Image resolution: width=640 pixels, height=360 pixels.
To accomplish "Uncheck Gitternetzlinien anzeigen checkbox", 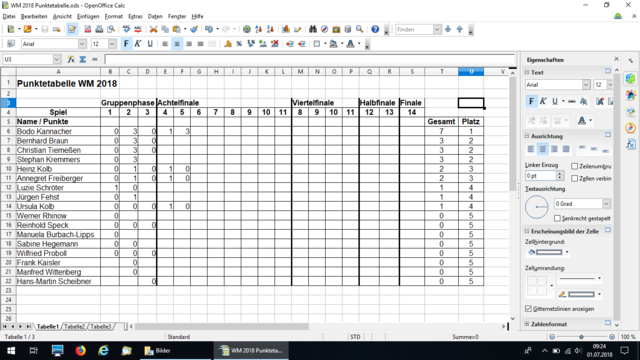I will [529, 309].
